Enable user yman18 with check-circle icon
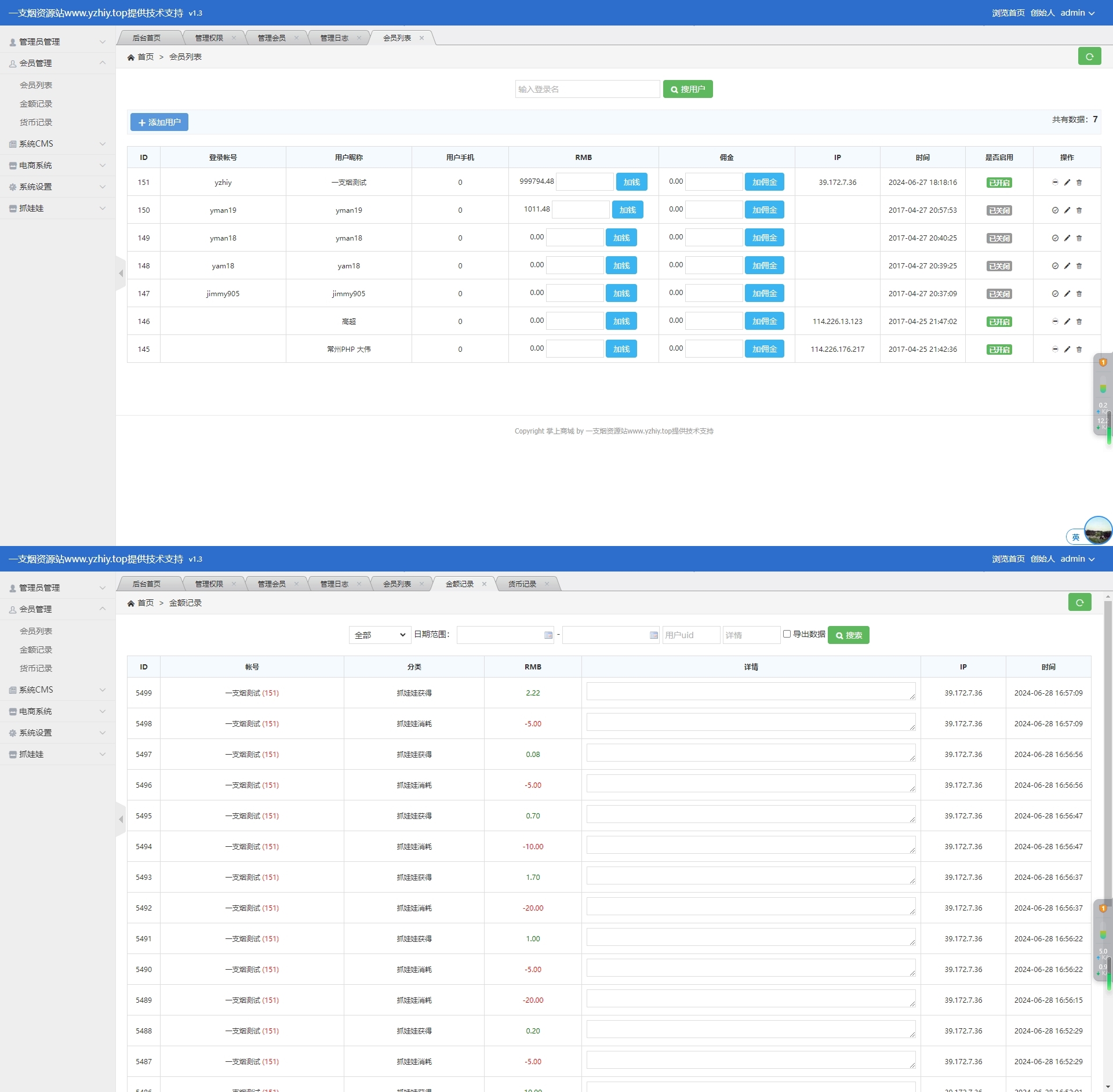Viewport: 1113px width, 1092px height. click(1055, 238)
